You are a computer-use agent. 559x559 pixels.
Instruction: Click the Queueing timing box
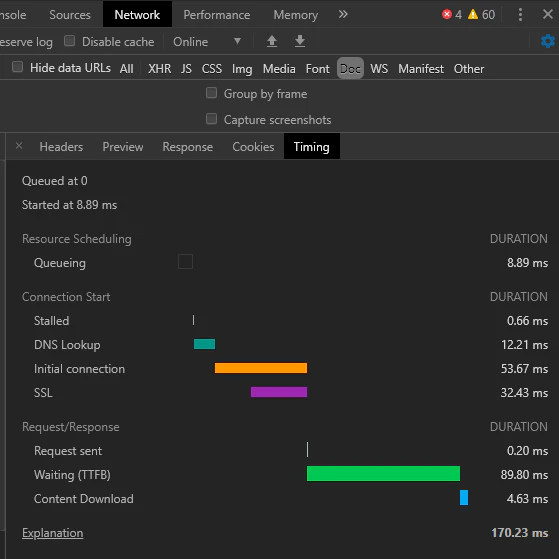[185, 261]
